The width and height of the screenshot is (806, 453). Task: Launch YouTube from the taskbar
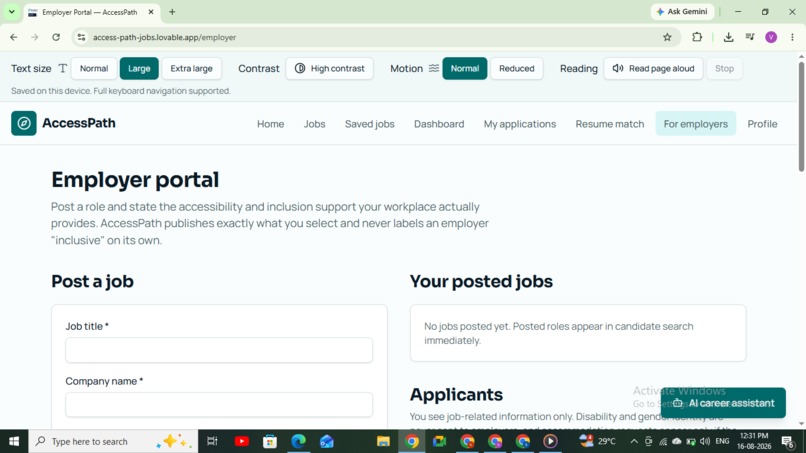(242, 441)
